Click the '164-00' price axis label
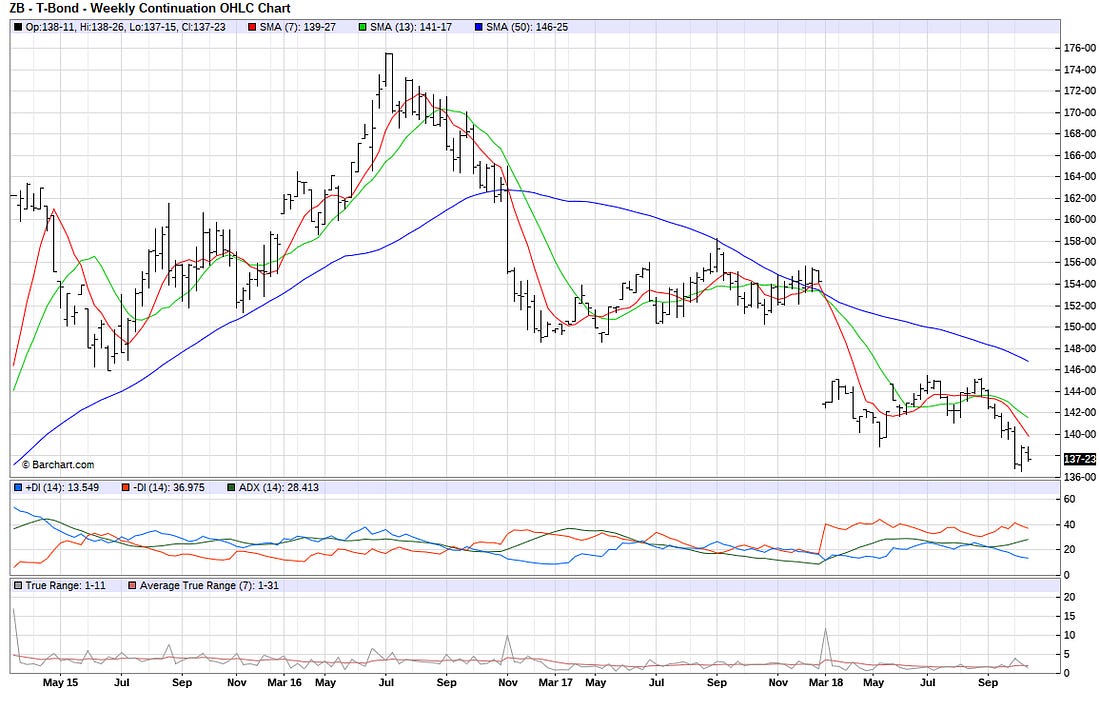The width and height of the screenshot is (1100, 712). (1080, 177)
